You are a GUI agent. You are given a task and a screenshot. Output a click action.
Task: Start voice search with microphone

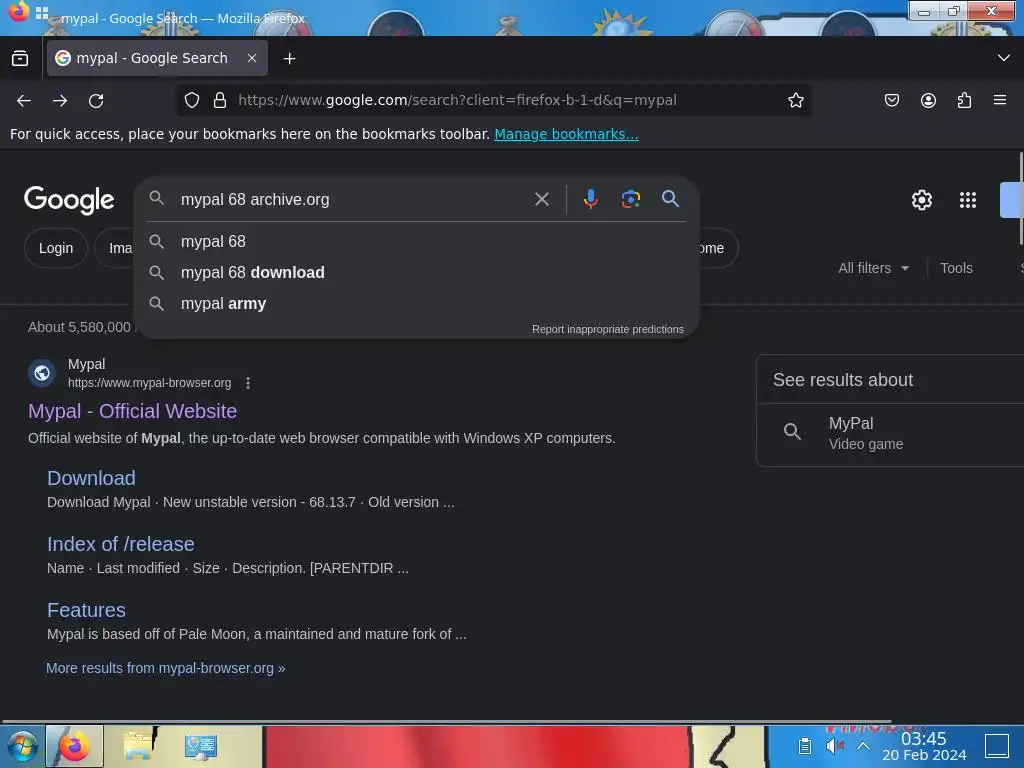click(x=590, y=199)
